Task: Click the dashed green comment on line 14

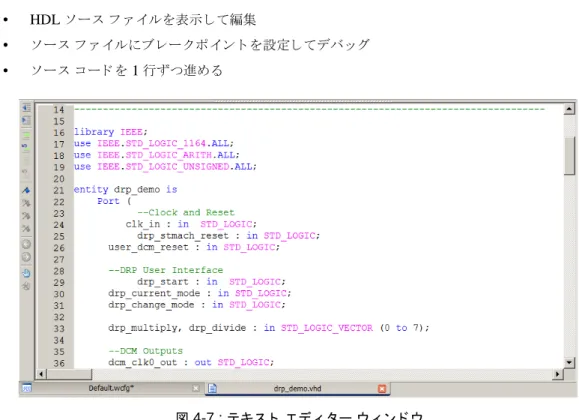Action: point(309,109)
